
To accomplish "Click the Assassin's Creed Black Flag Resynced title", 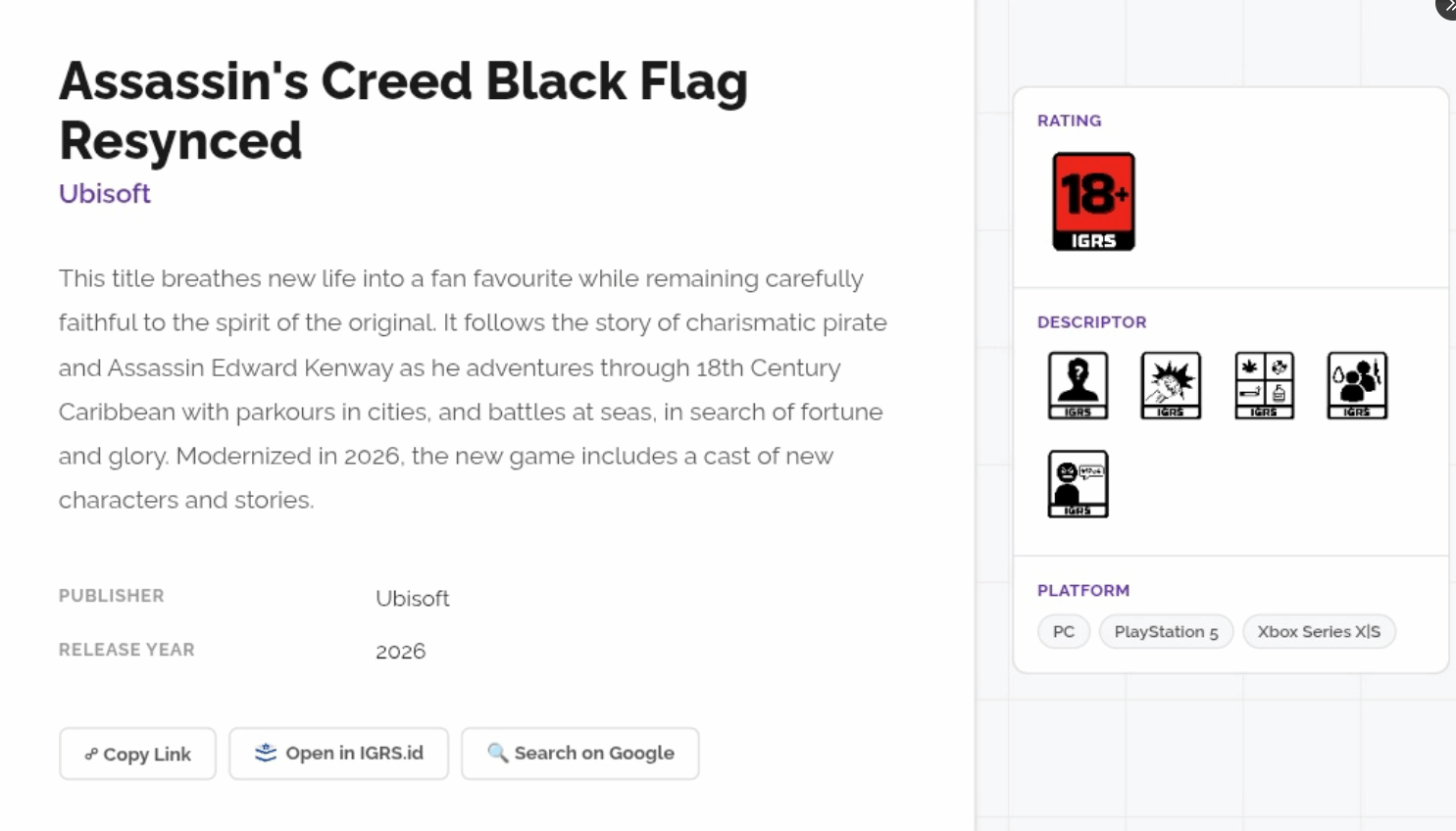I will coord(403,110).
